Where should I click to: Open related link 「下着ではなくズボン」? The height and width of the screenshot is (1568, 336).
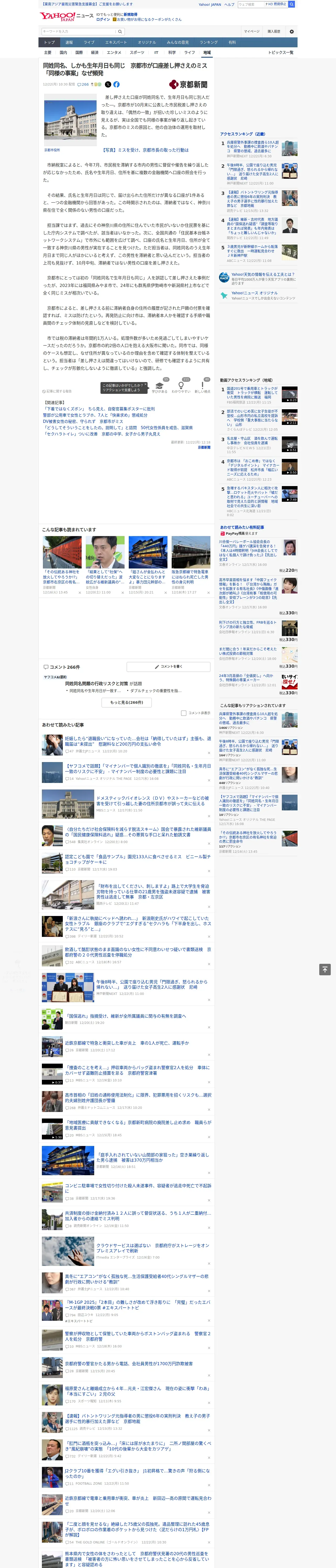[99, 409]
